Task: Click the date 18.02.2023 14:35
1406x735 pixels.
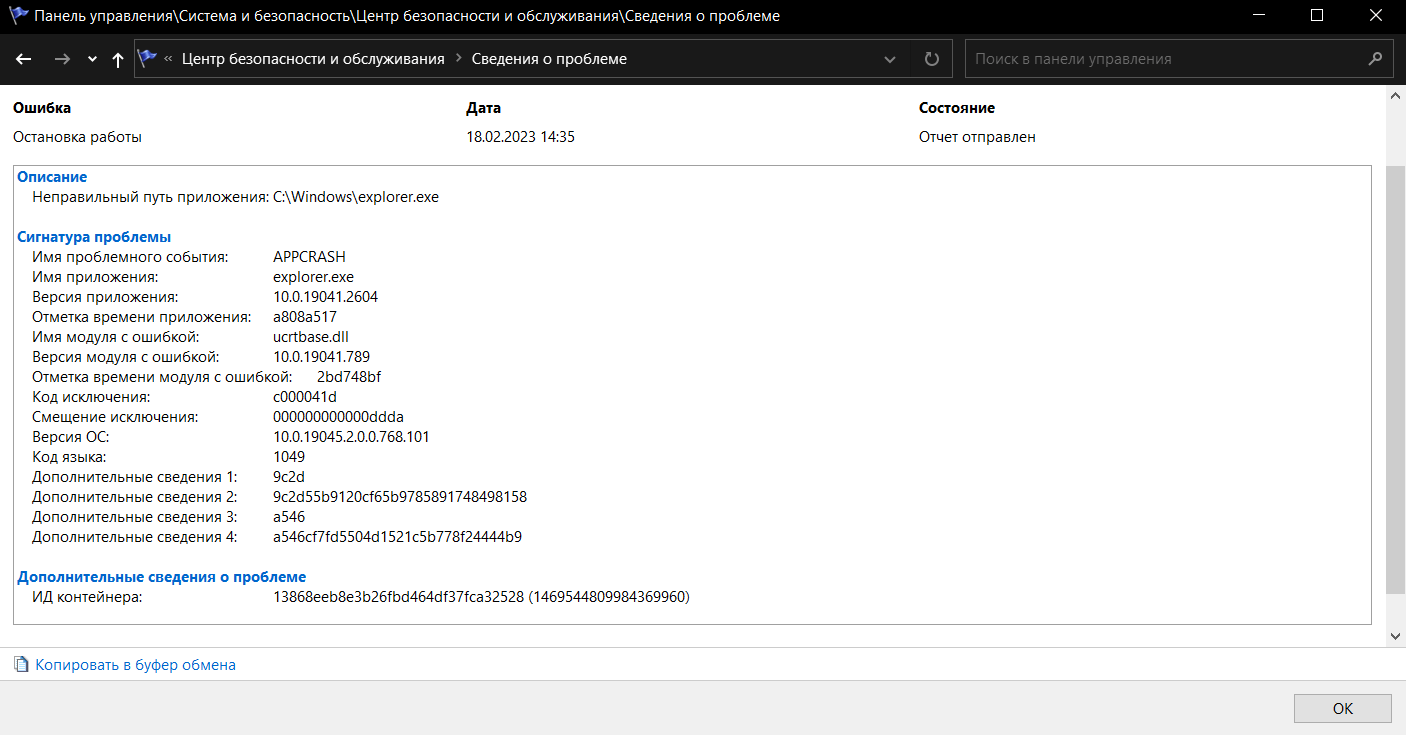Action: [x=520, y=137]
